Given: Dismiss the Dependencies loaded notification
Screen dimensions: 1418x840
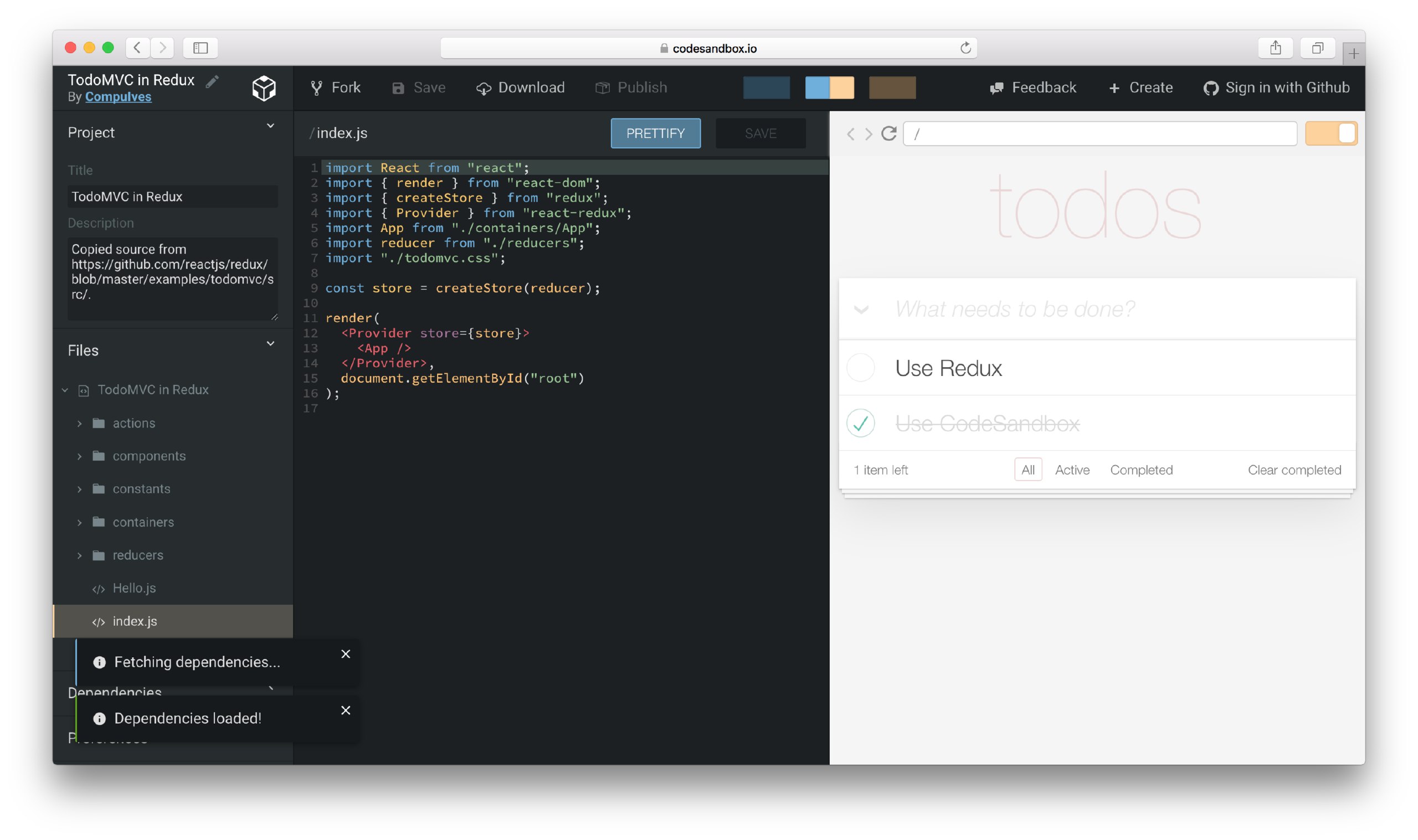Looking at the screenshot, I should pyautogui.click(x=346, y=710).
